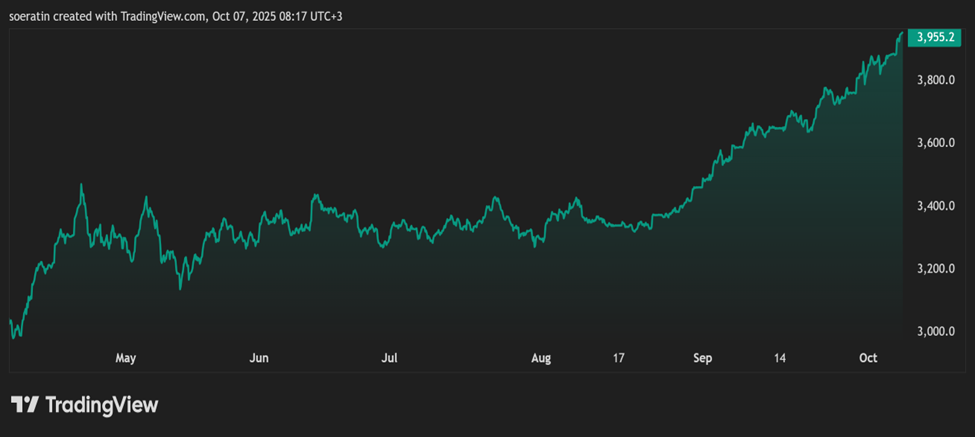The width and height of the screenshot is (975, 437).
Task: Click the 3,800.0 price axis label
Action: (936, 80)
